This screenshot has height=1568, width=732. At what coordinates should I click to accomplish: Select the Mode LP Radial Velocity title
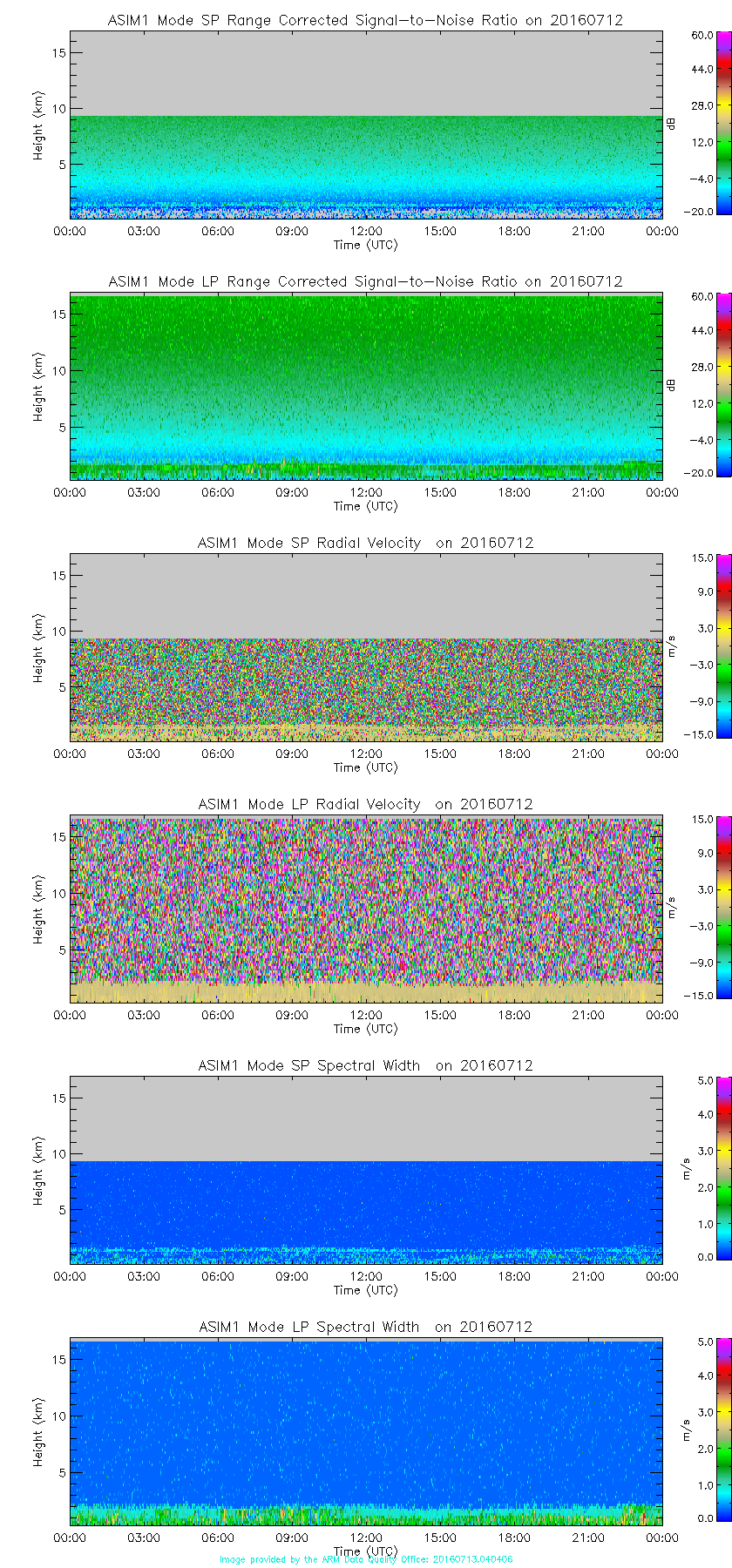pos(365,804)
